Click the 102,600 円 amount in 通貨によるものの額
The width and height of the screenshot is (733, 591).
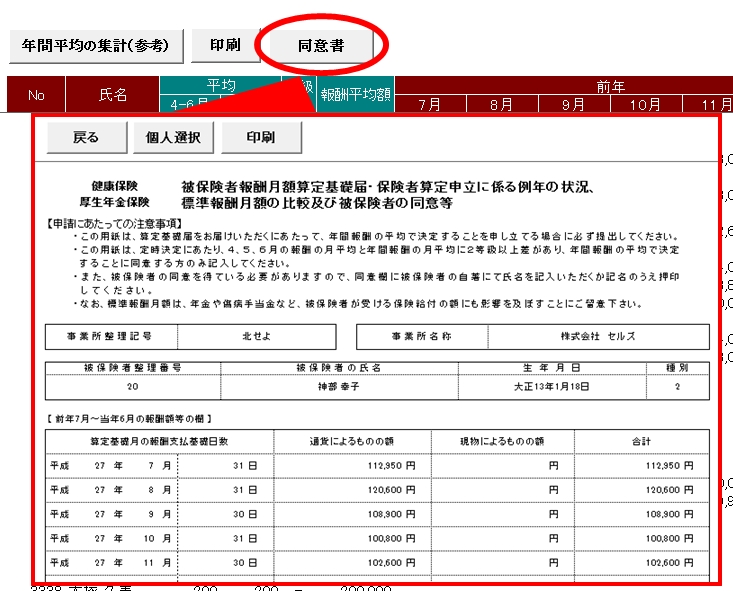392,563
